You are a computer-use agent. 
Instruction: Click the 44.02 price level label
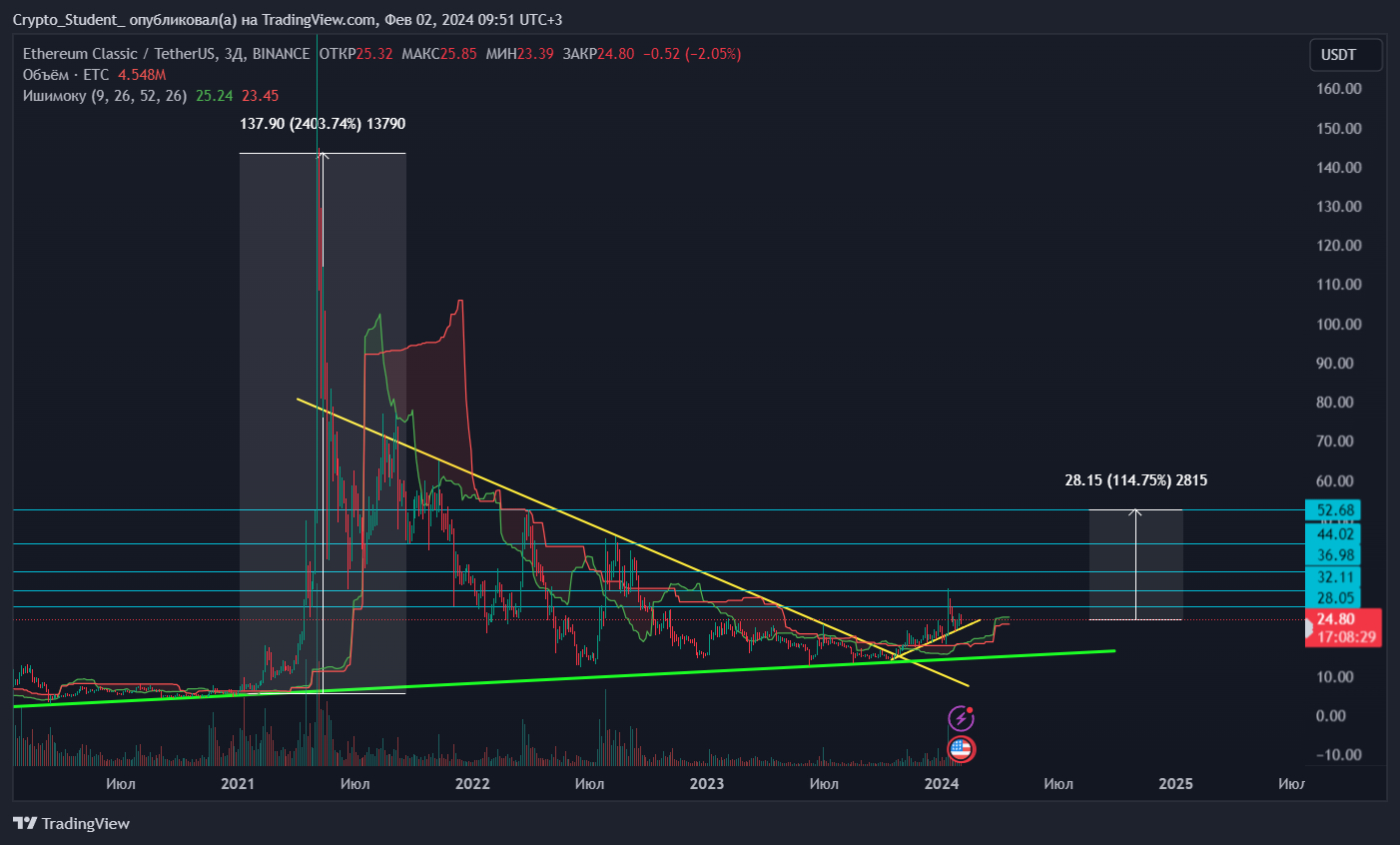[1334, 534]
